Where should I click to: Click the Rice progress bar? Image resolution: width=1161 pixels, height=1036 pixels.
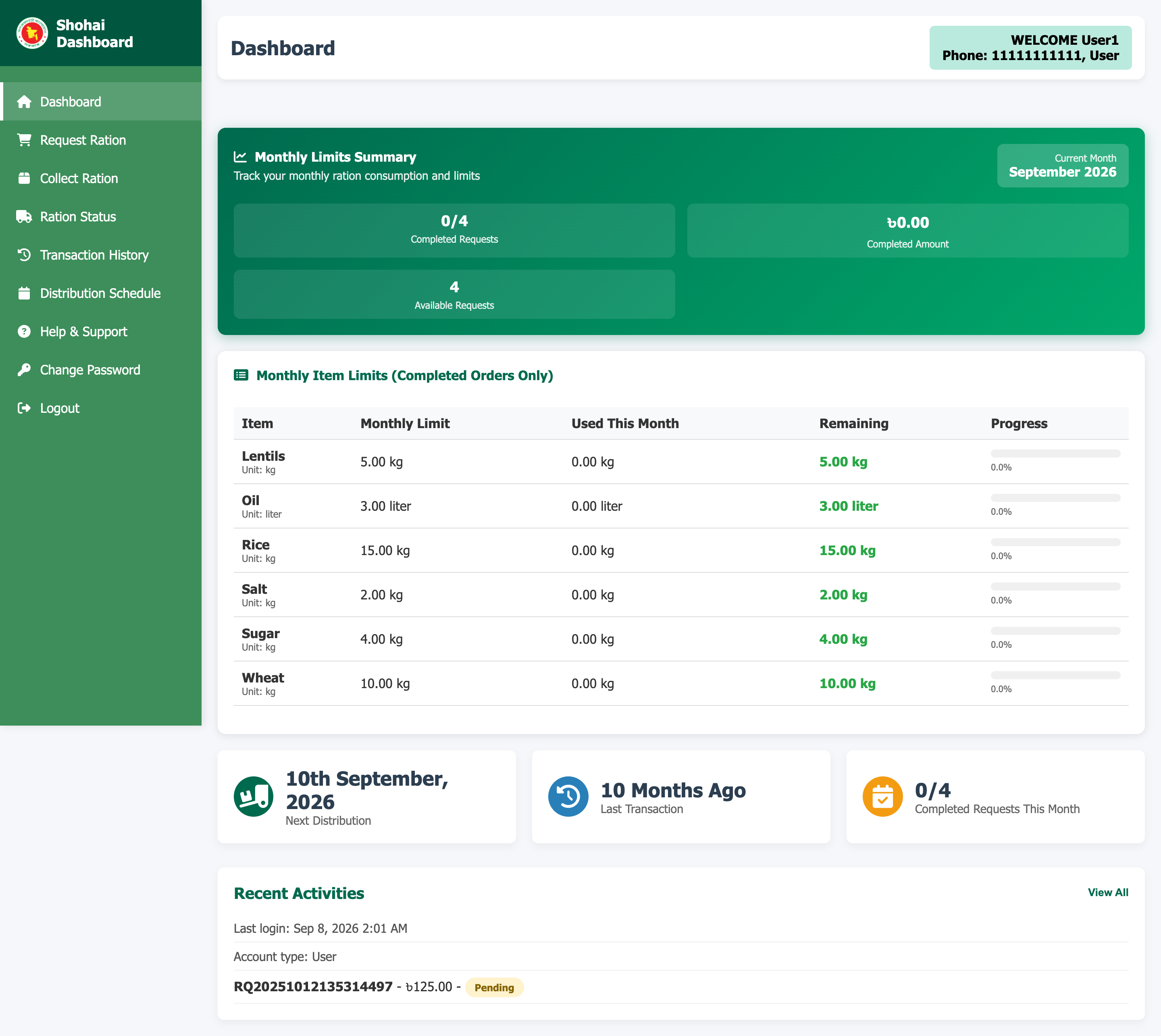[1055, 543]
